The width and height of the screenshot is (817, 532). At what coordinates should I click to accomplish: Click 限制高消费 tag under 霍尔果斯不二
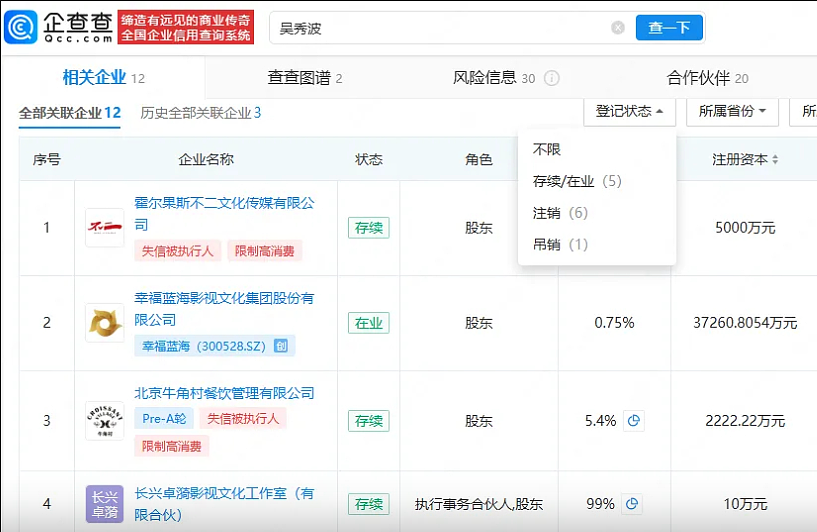tap(265, 251)
